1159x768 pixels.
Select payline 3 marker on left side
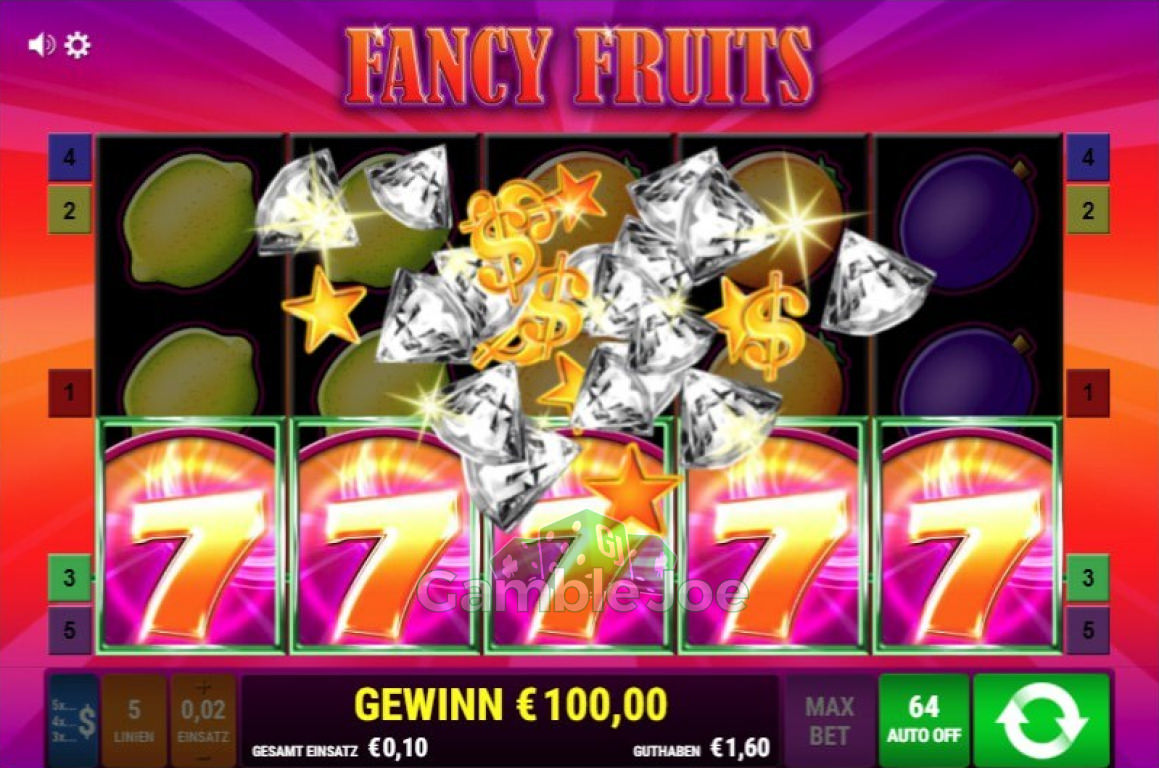[69, 577]
